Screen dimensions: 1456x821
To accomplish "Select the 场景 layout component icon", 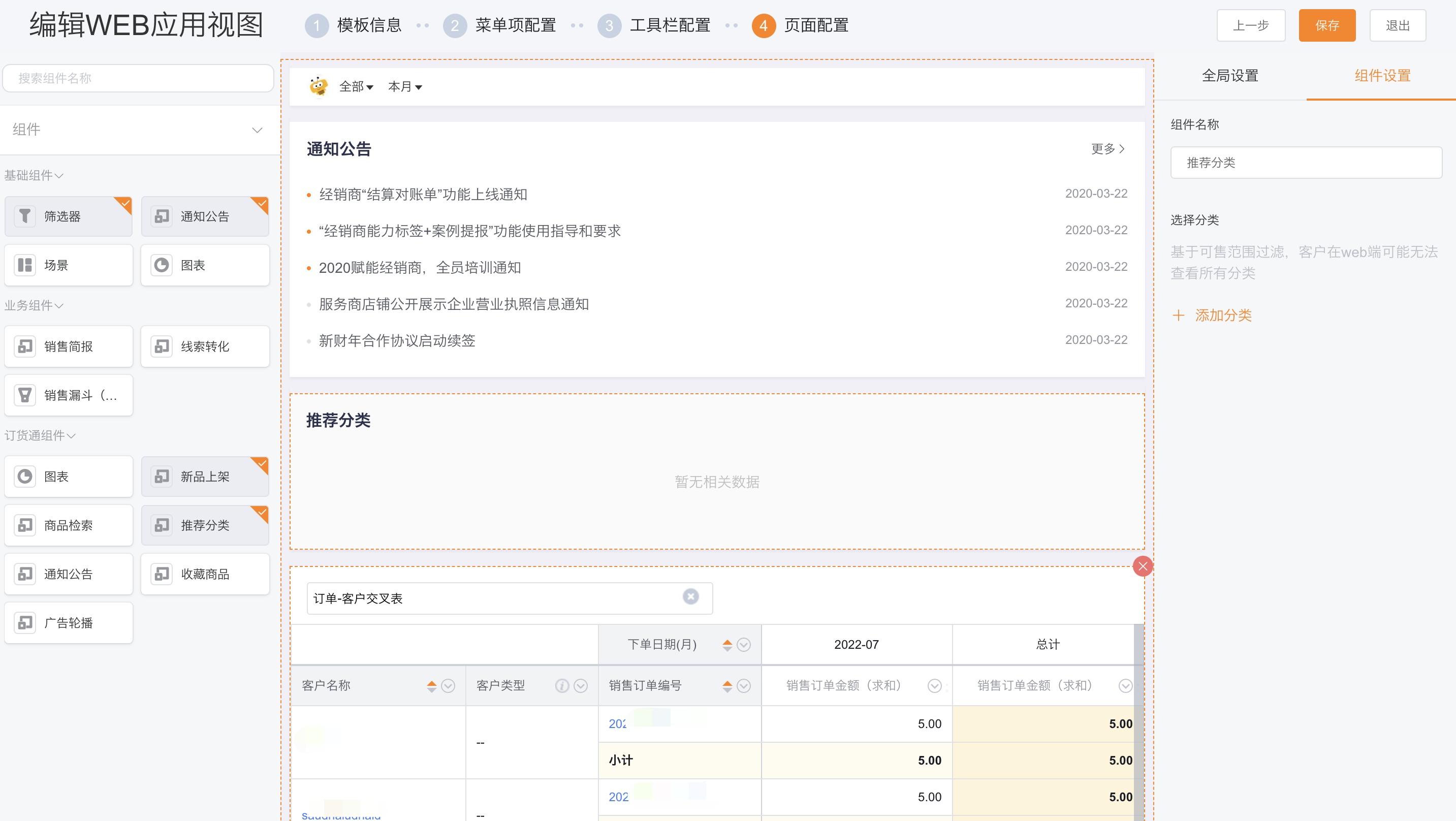I will pos(25,265).
